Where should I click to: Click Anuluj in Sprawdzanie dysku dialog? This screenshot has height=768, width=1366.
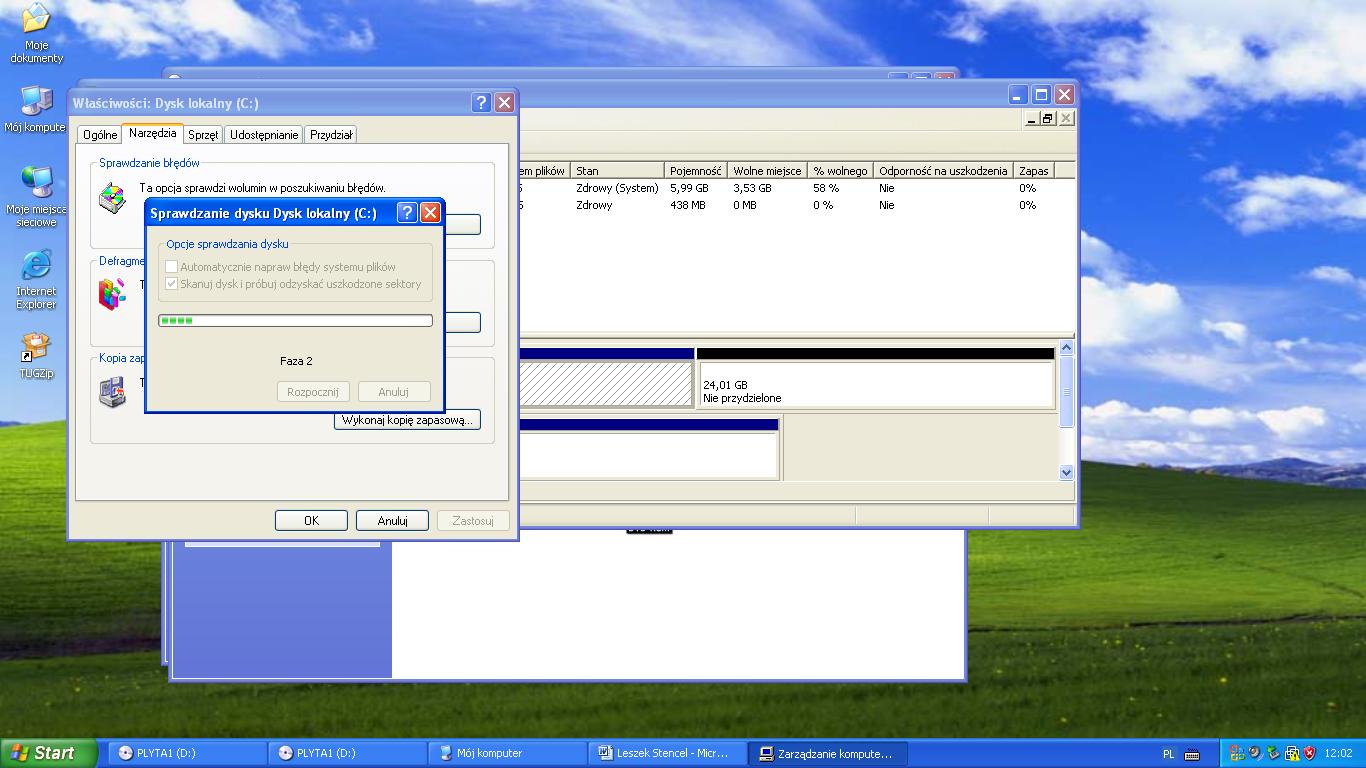[394, 392]
